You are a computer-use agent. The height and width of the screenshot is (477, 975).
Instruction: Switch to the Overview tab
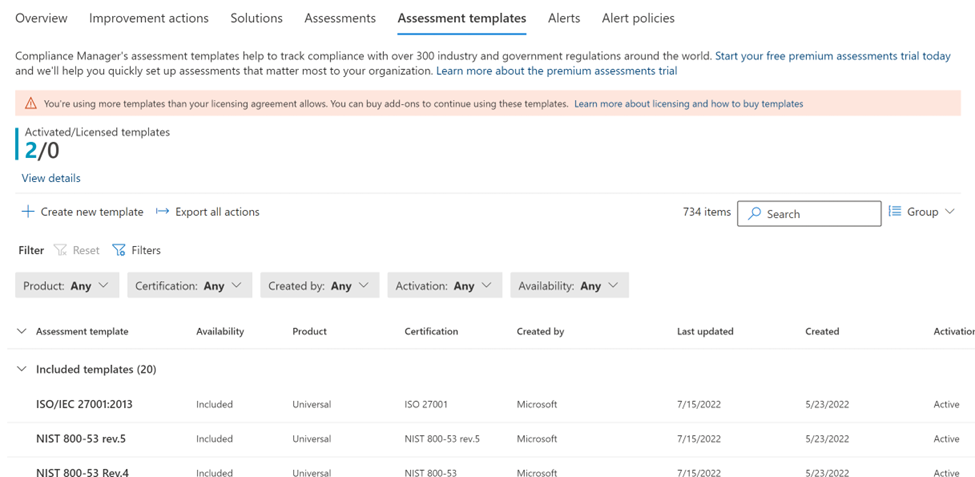[41, 18]
